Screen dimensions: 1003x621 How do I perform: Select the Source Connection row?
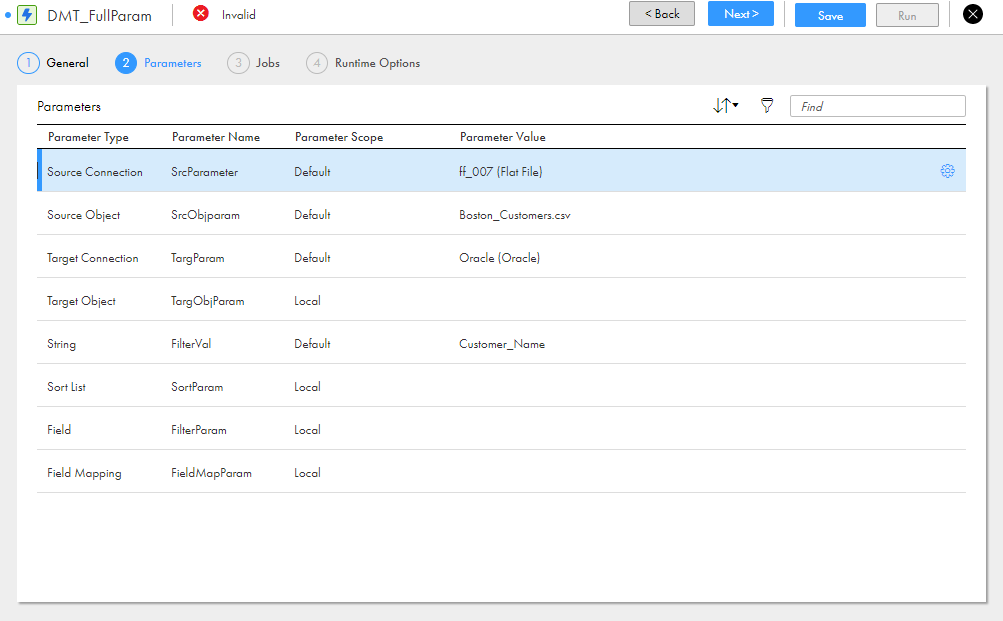point(502,171)
